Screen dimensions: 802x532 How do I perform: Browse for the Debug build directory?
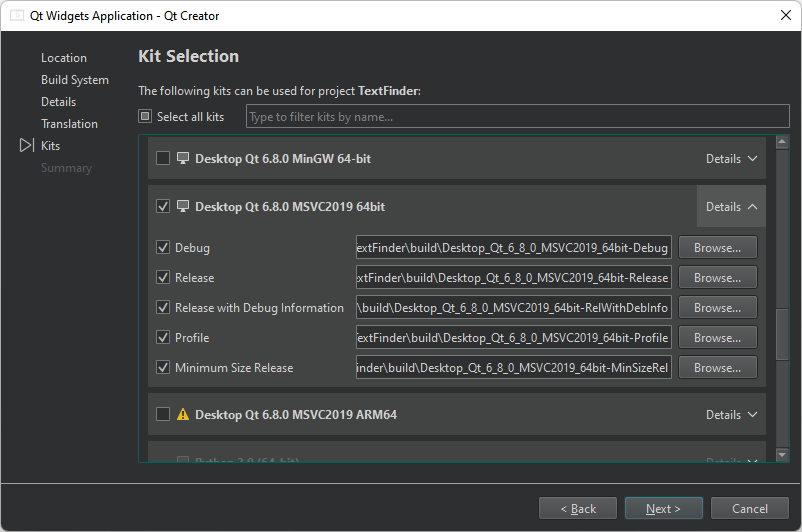[x=717, y=248]
